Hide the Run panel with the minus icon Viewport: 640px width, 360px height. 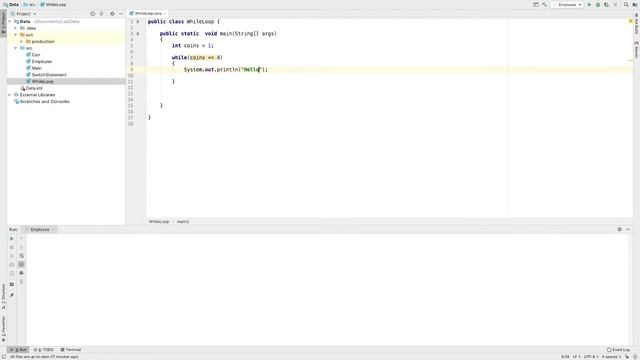(628, 229)
